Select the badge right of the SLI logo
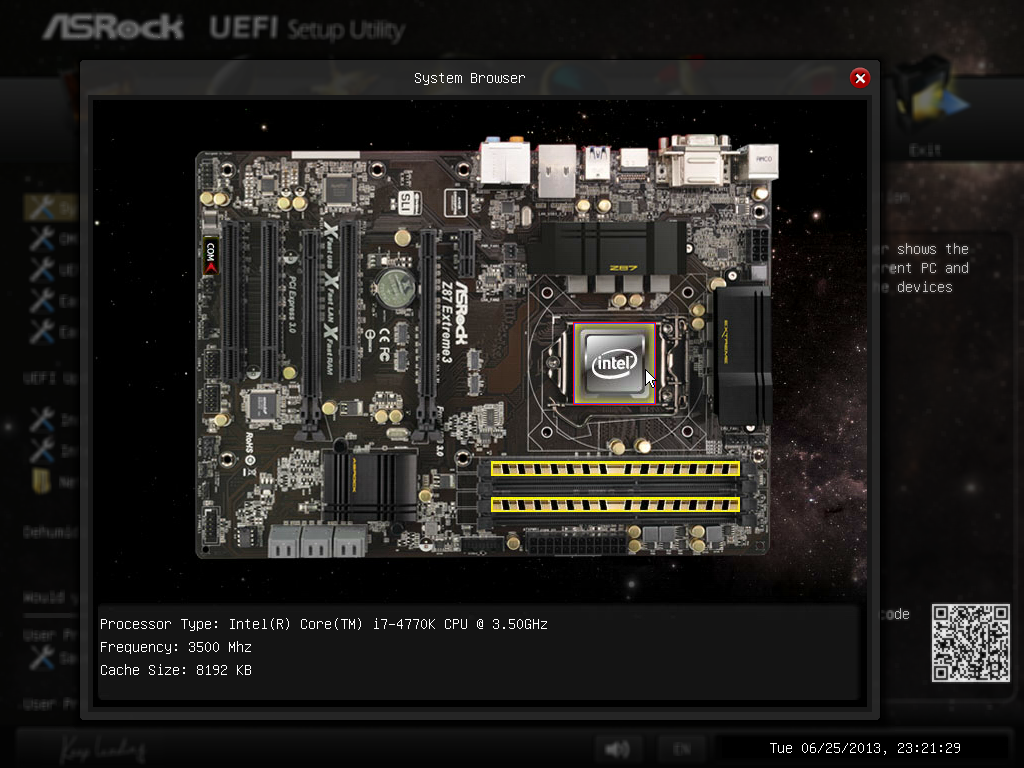1024x768 pixels. [456, 202]
